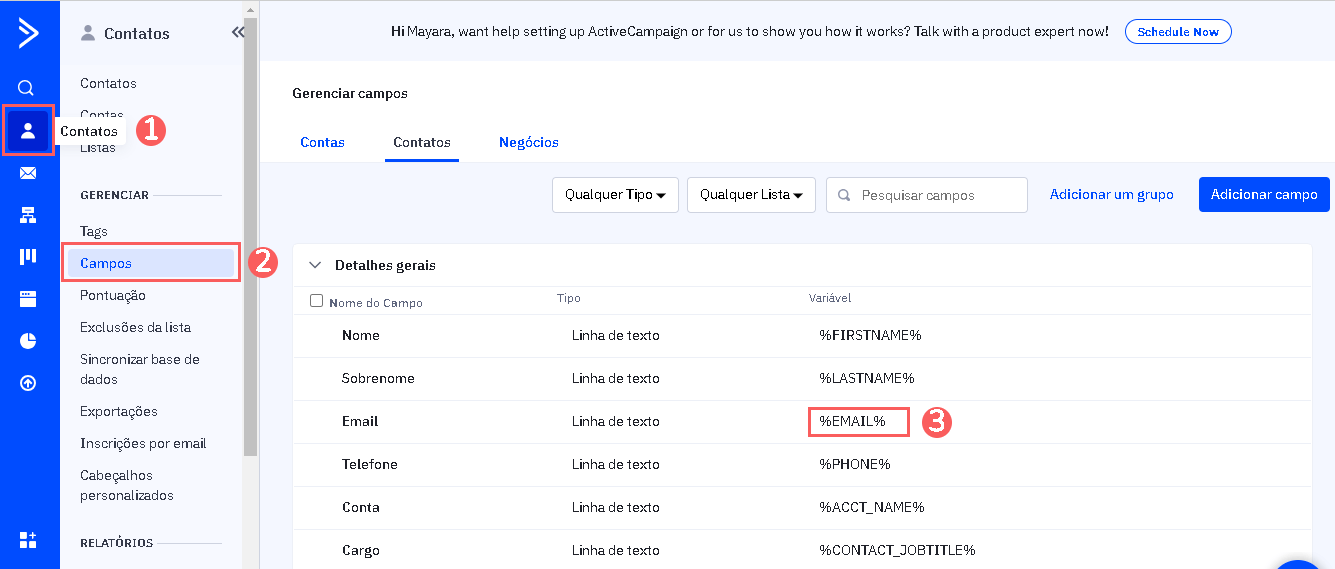Collapse the Detalhes gerais group
The image size is (1335, 569).
[315, 265]
